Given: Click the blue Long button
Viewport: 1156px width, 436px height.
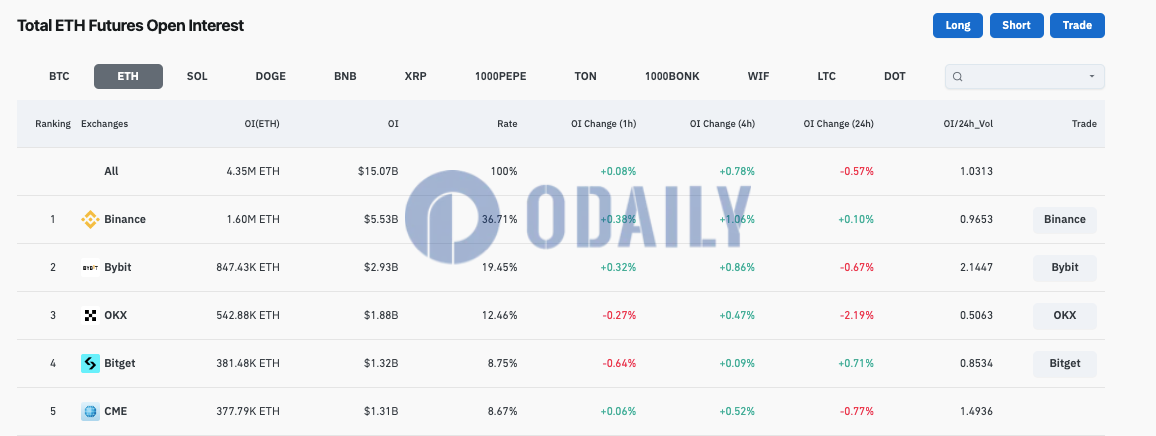Looking at the screenshot, I should click(958, 25).
